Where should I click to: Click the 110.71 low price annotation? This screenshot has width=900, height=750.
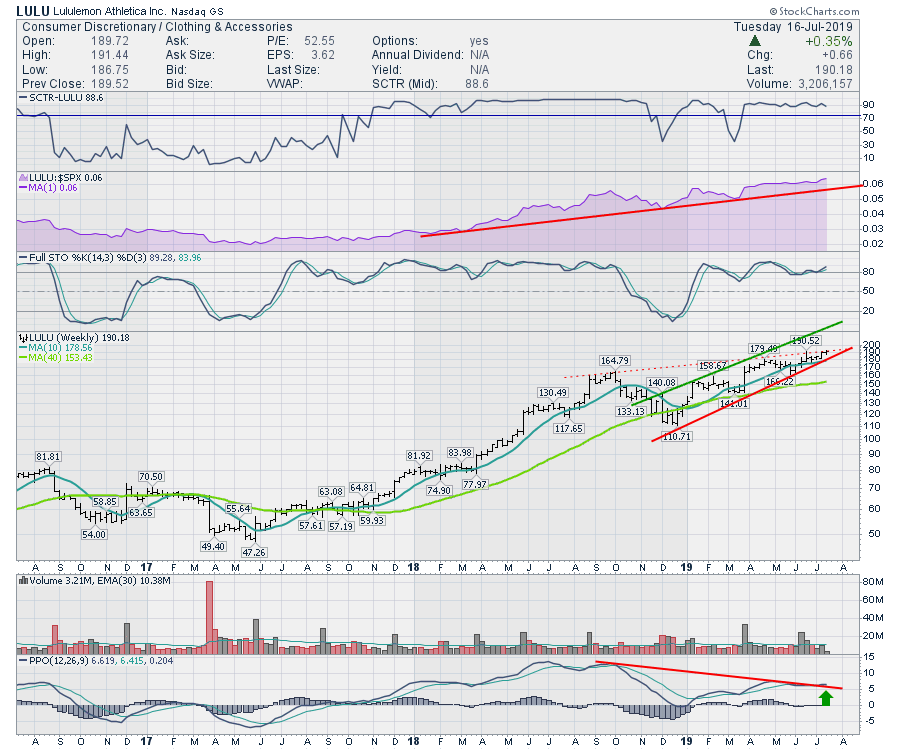[x=677, y=437]
